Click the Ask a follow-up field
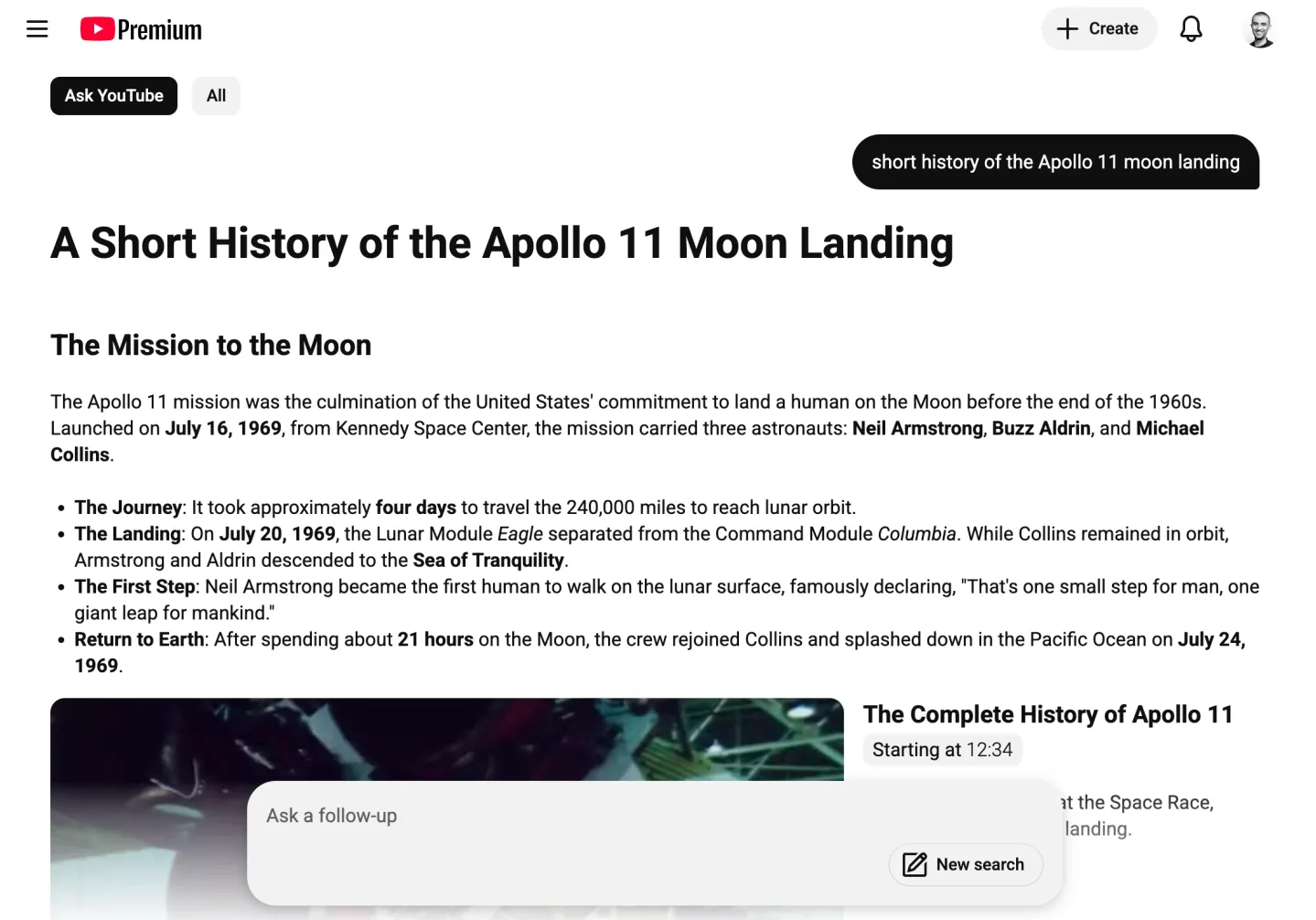1316x920 pixels. click(x=549, y=815)
